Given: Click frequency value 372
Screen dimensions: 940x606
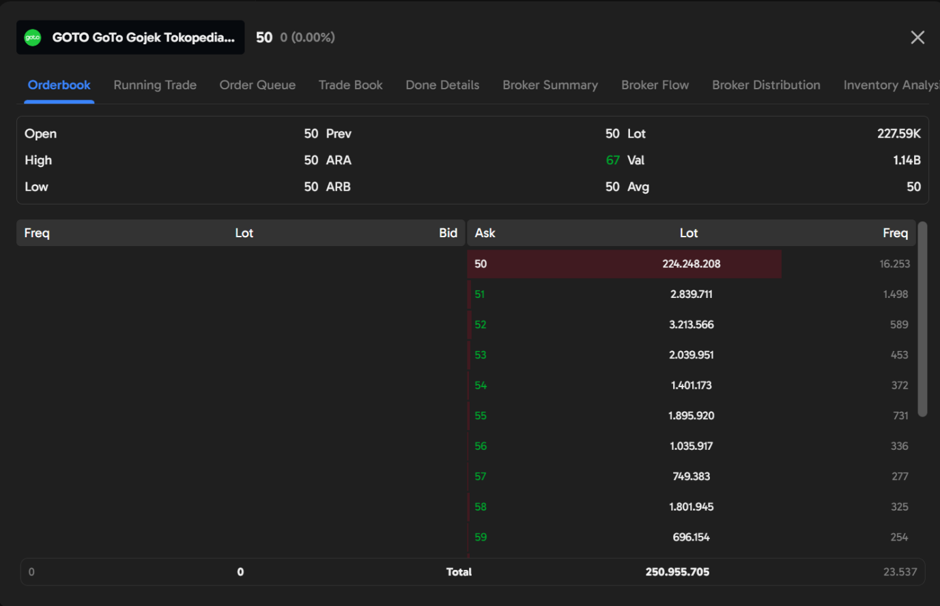Looking at the screenshot, I should coord(900,385).
